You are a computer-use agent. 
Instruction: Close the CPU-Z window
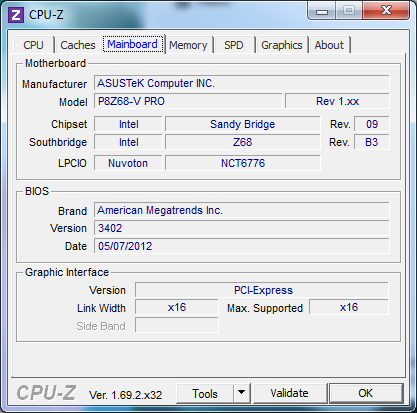point(386,11)
